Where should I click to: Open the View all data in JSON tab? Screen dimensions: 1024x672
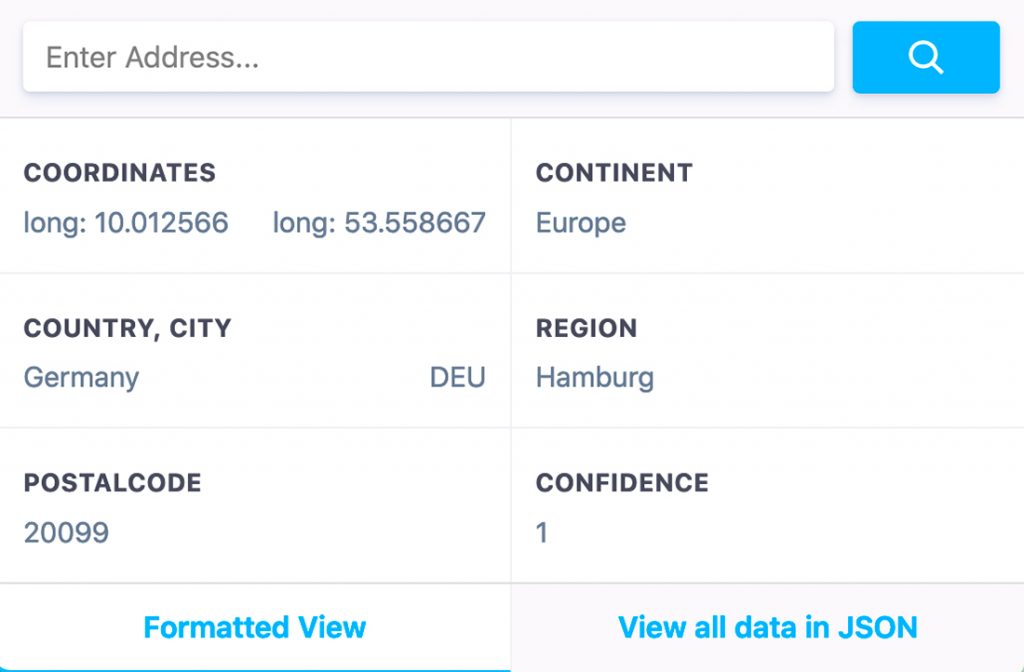[768, 628]
